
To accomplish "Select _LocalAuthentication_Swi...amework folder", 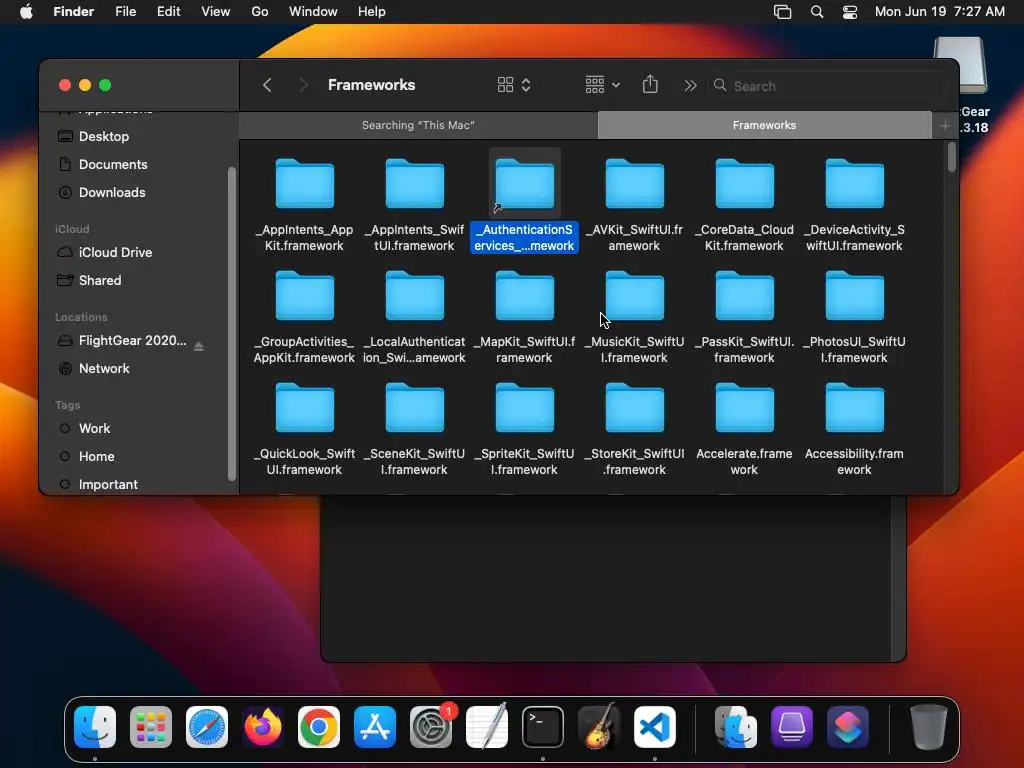I will click(x=415, y=317).
